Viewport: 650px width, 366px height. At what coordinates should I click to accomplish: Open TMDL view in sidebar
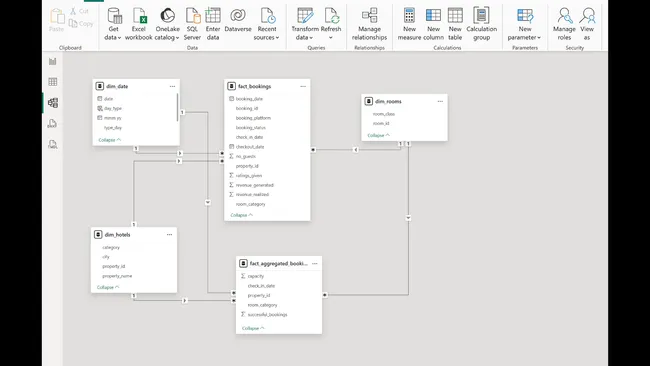pos(53,144)
